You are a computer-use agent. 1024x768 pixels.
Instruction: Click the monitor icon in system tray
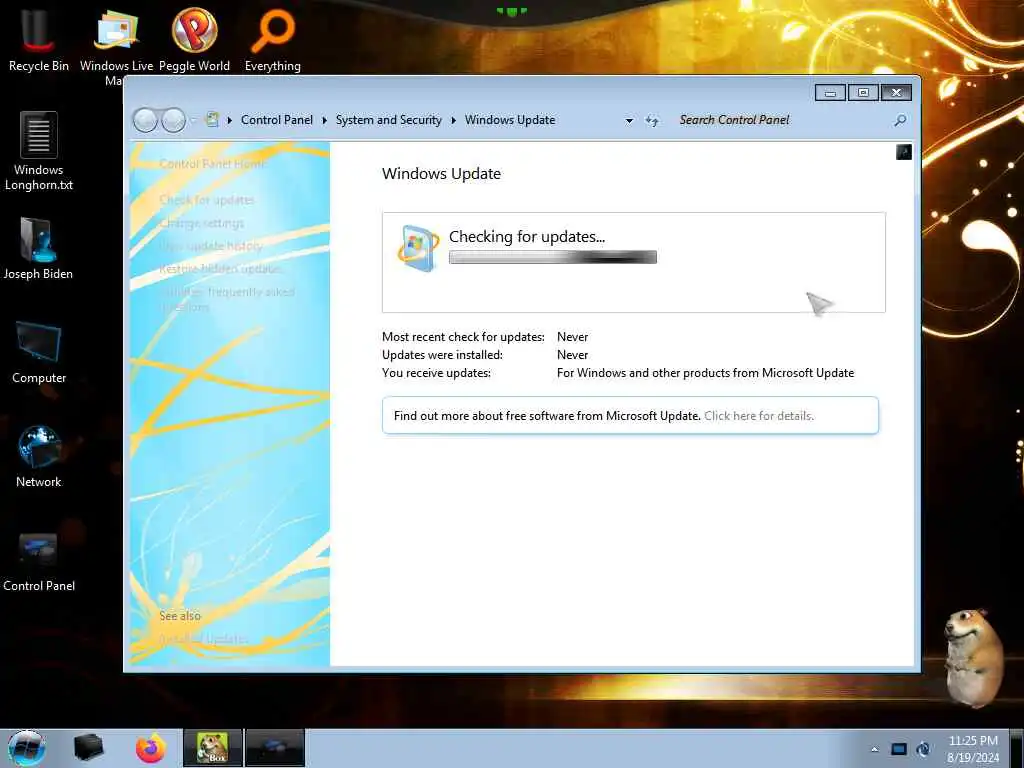[x=899, y=749]
